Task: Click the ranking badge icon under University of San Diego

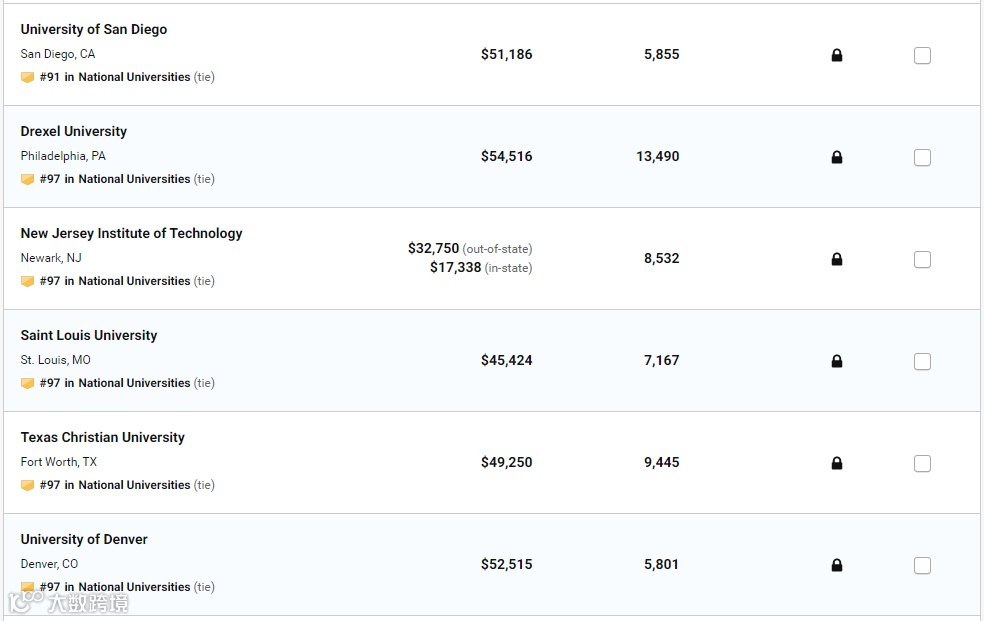Action: click(x=28, y=78)
